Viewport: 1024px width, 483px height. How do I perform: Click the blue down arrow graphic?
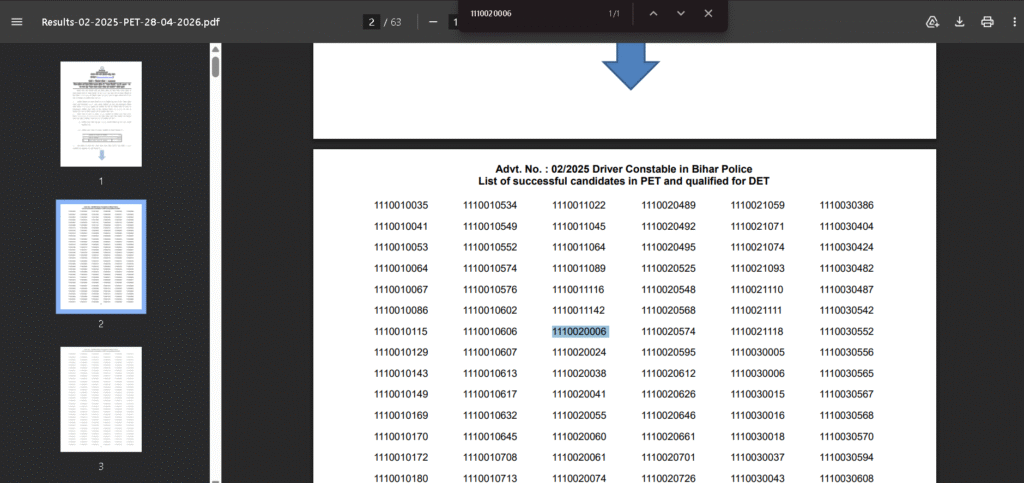point(630,68)
